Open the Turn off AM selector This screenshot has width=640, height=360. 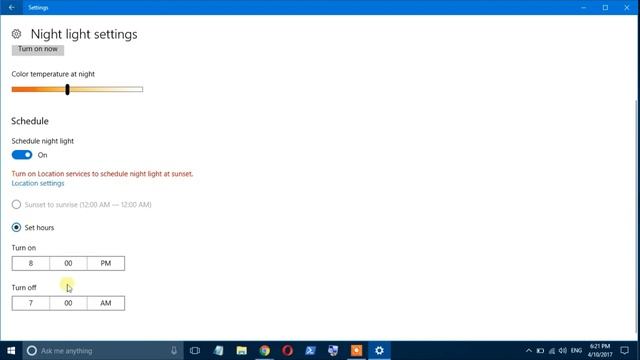pyautogui.click(x=106, y=303)
